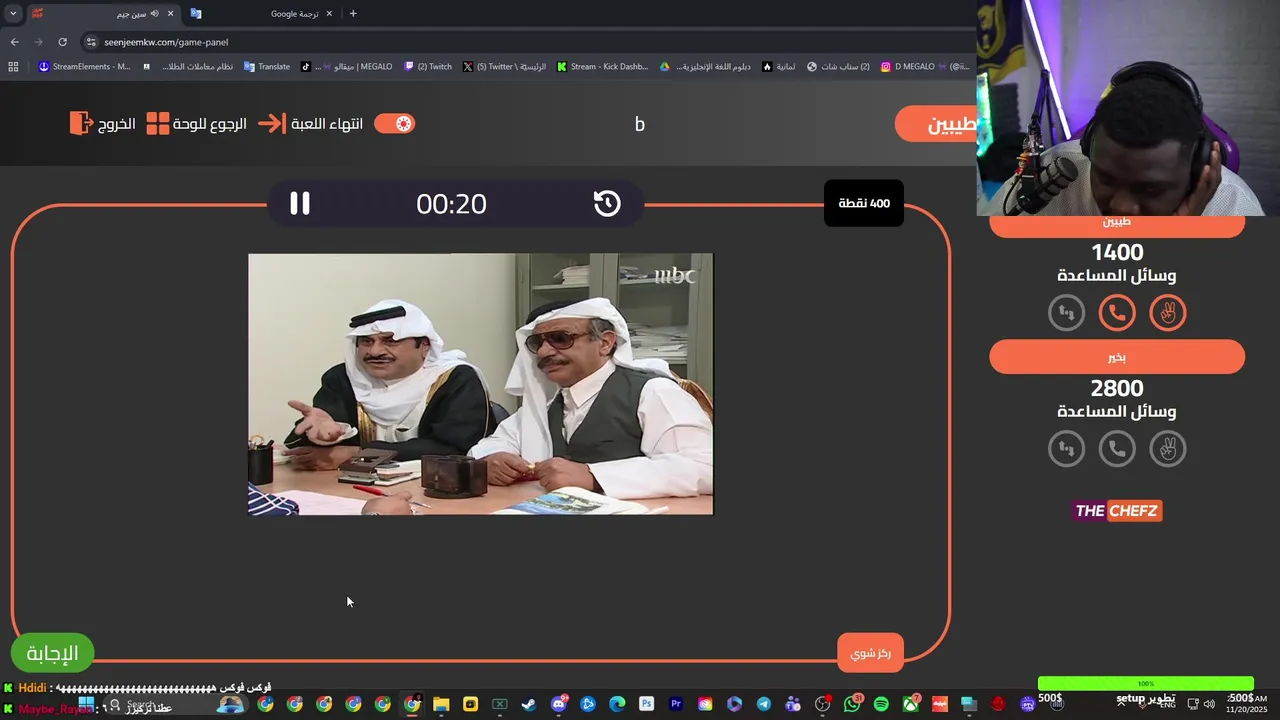Image resolution: width=1280 pixels, height=720 pixels.
Task: Click the ركز شوي orange label
Action: click(870, 653)
